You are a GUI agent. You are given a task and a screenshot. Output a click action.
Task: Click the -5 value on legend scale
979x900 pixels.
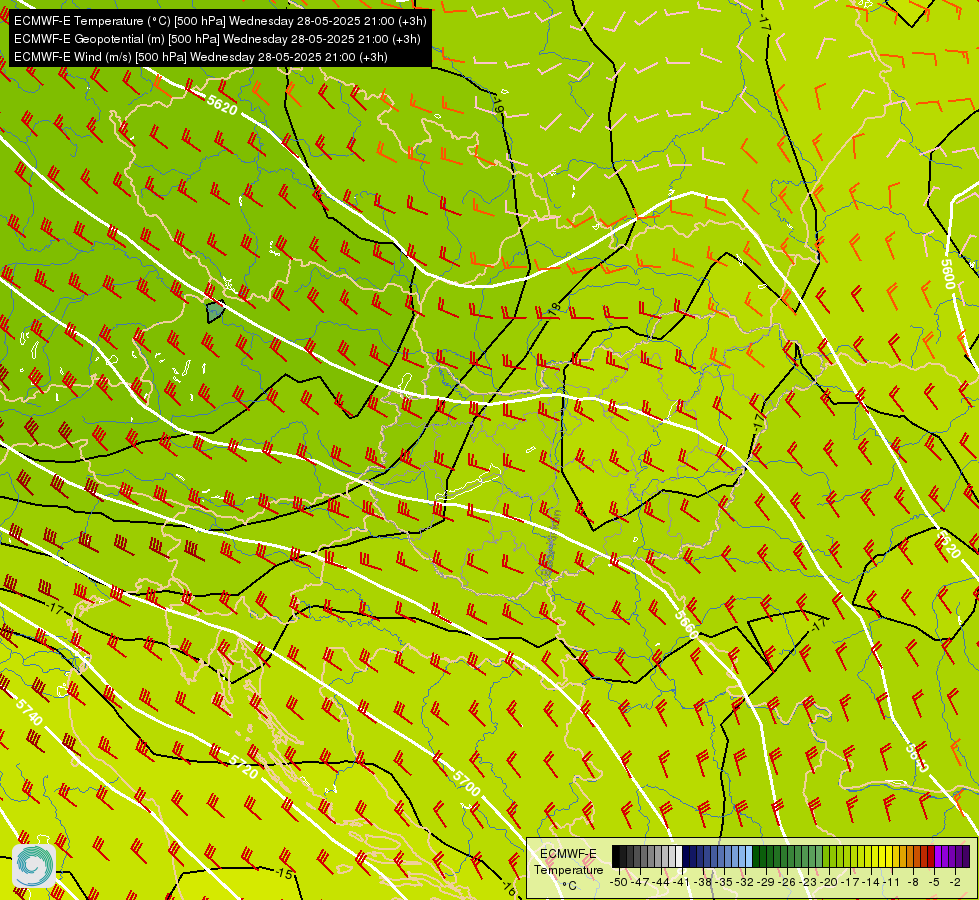(x=934, y=883)
